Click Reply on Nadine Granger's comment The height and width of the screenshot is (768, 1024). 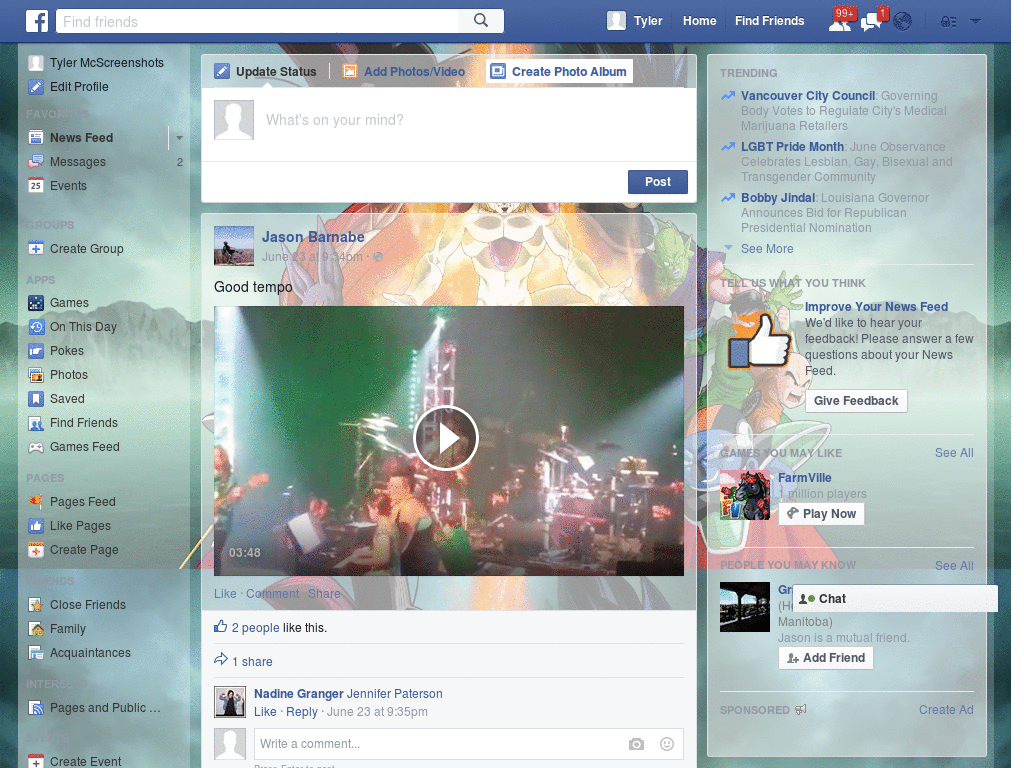coord(302,712)
